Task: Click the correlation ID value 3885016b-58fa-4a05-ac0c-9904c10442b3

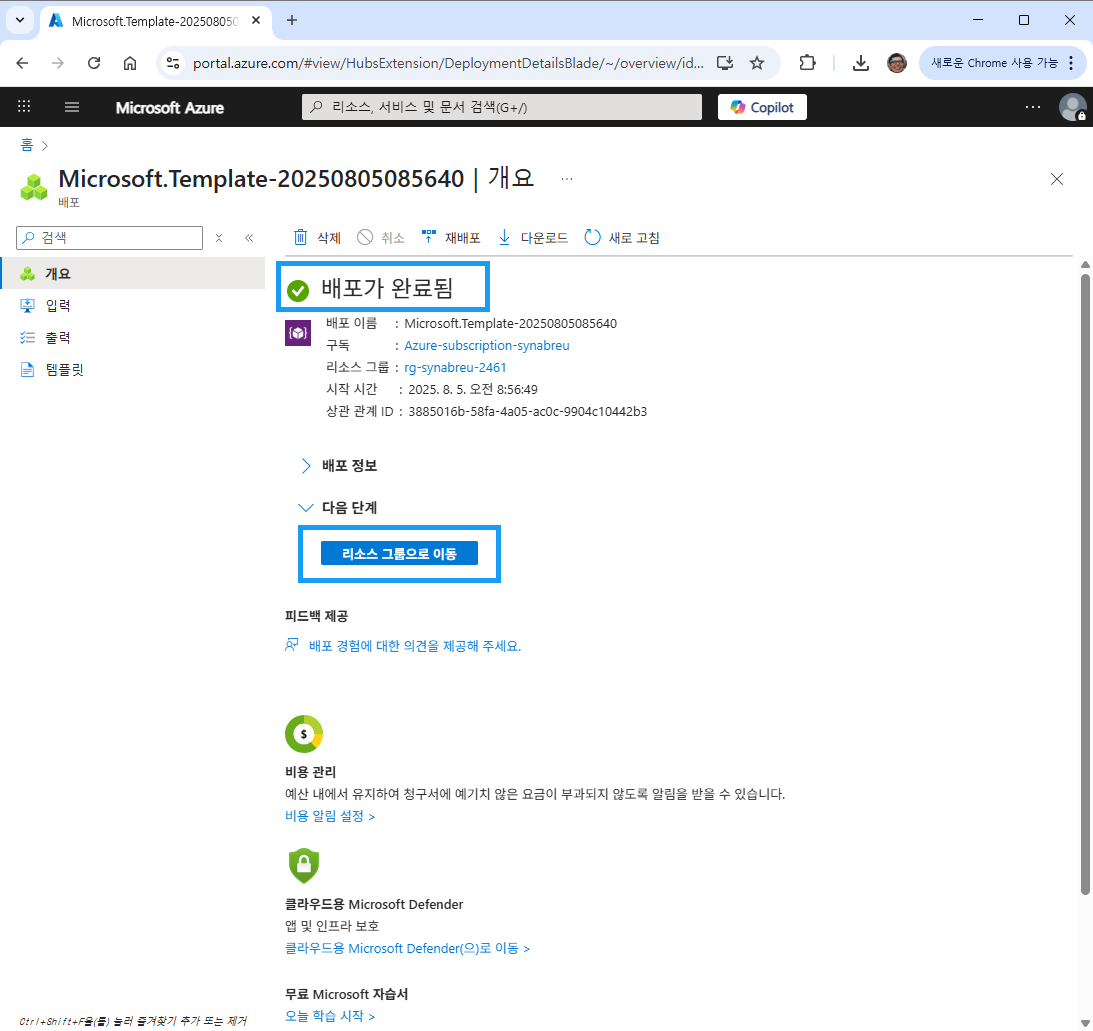Action: [528, 412]
